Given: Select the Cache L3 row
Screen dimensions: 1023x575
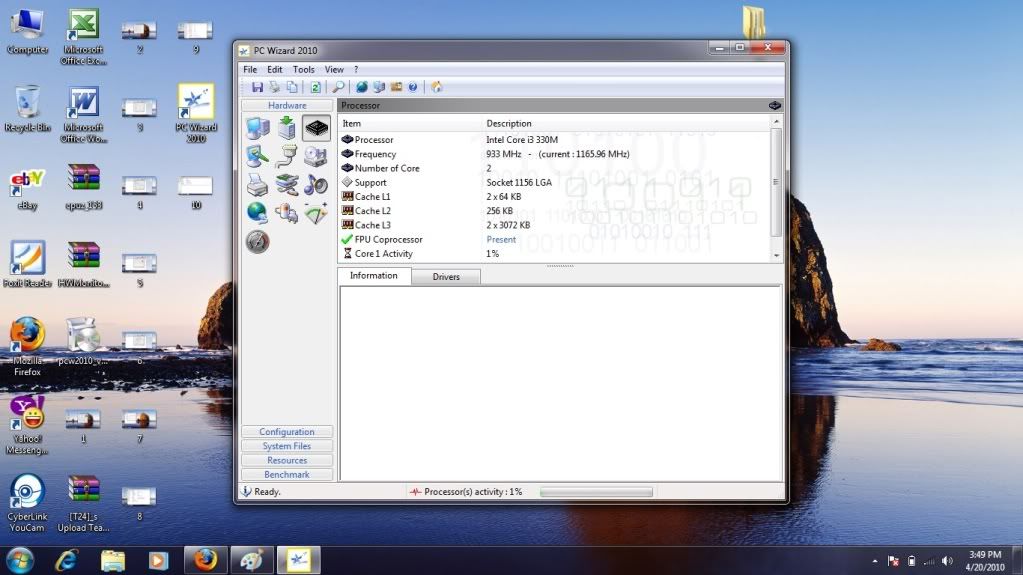Looking at the screenshot, I should coord(554,225).
